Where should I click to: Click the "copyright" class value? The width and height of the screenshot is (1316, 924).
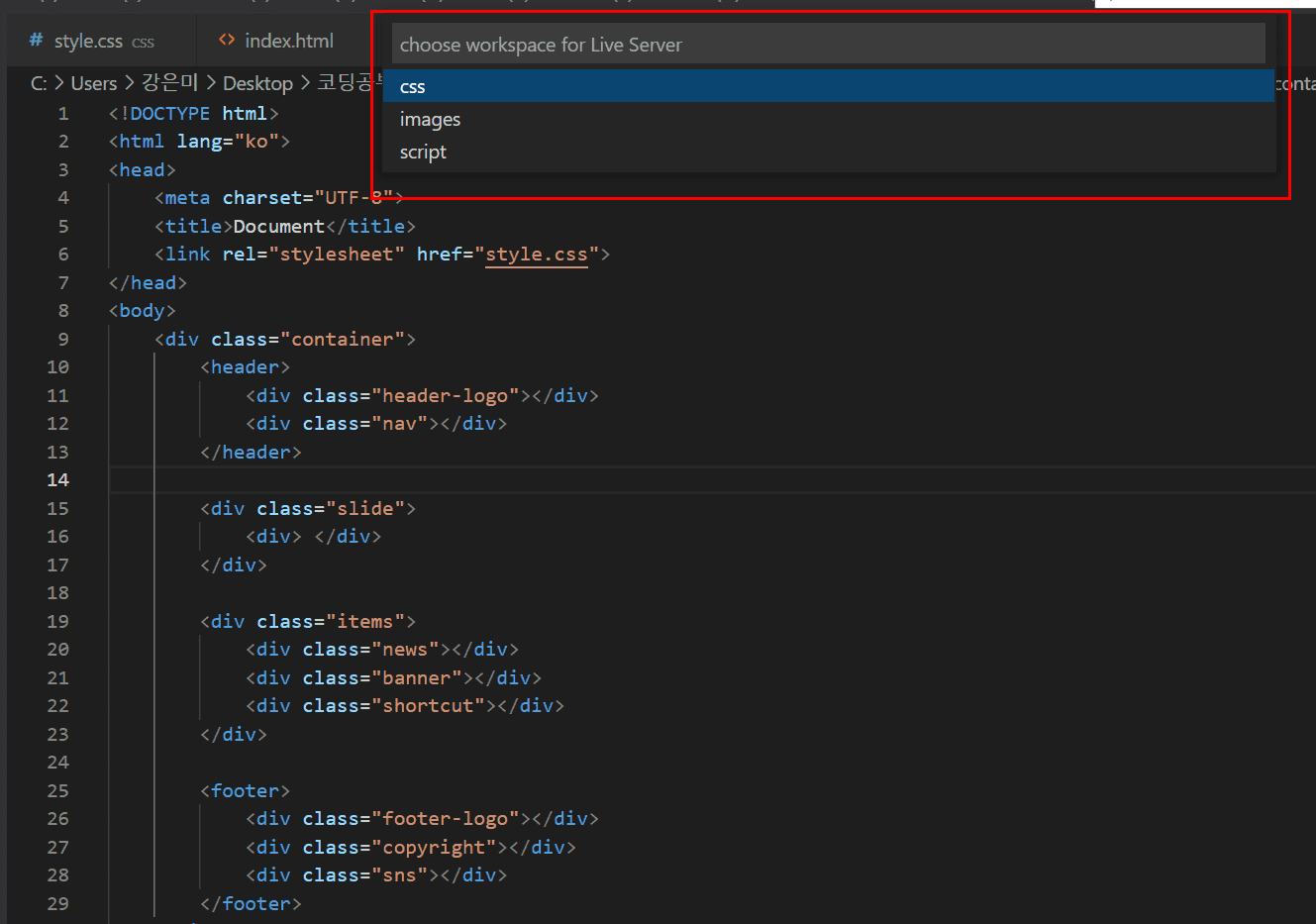pos(435,848)
